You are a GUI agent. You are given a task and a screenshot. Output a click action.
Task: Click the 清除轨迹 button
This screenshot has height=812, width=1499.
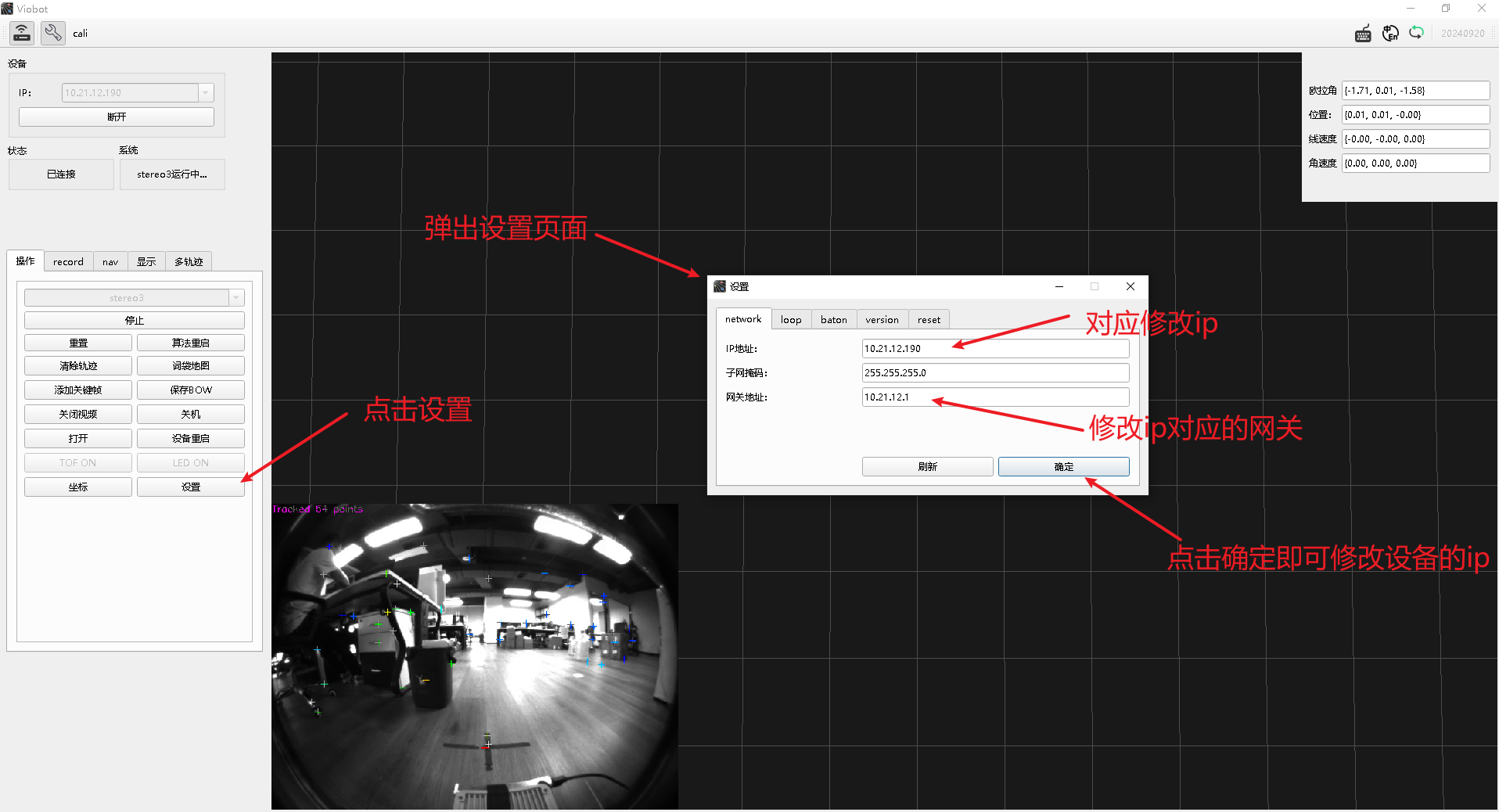(78, 366)
